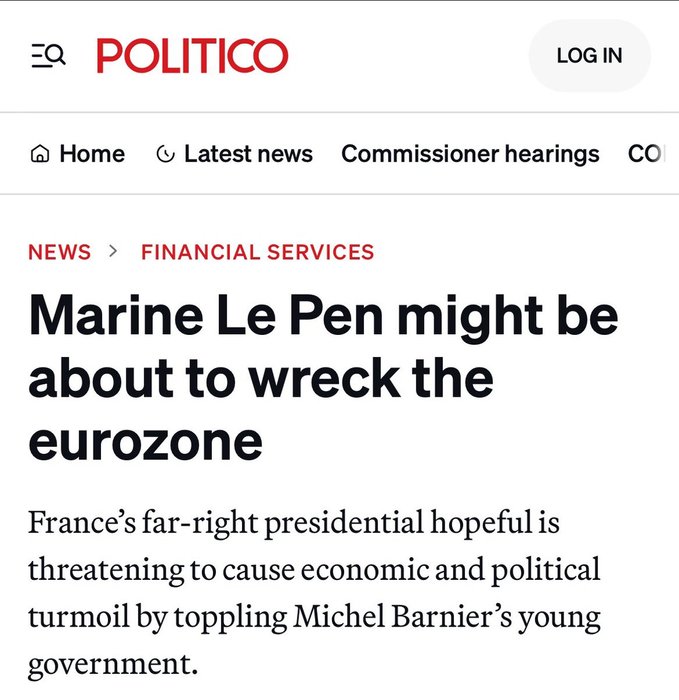The width and height of the screenshot is (679, 700).
Task: Click the word "eurozone" in headline
Action: point(145,440)
